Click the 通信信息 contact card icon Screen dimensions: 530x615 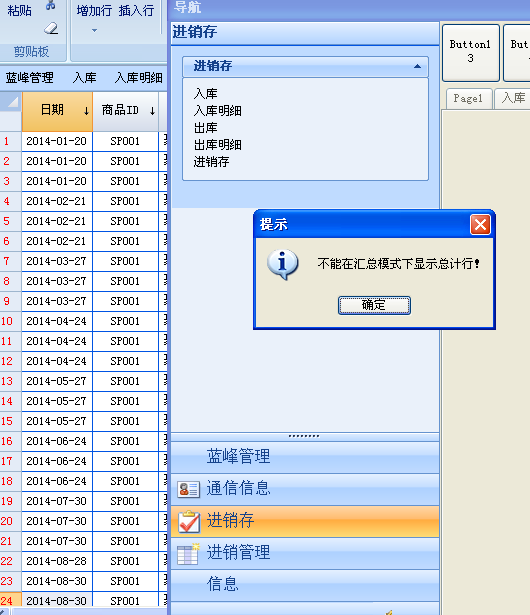(x=188, y=489)
